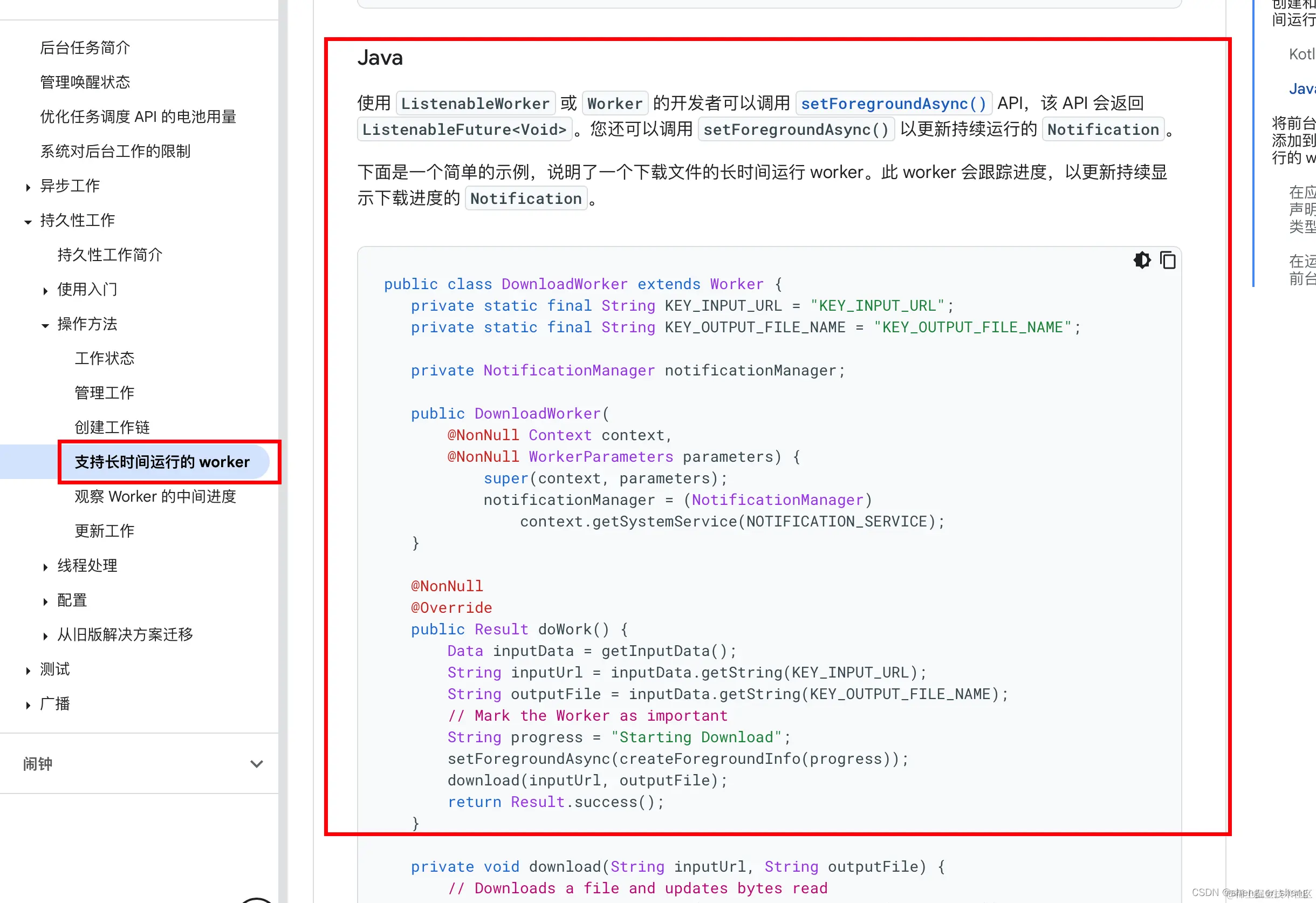The width and height of the screenshot is (1316, 903).
Task: Jump to Java in right-side contents
Action: (x=1301, y=89)
